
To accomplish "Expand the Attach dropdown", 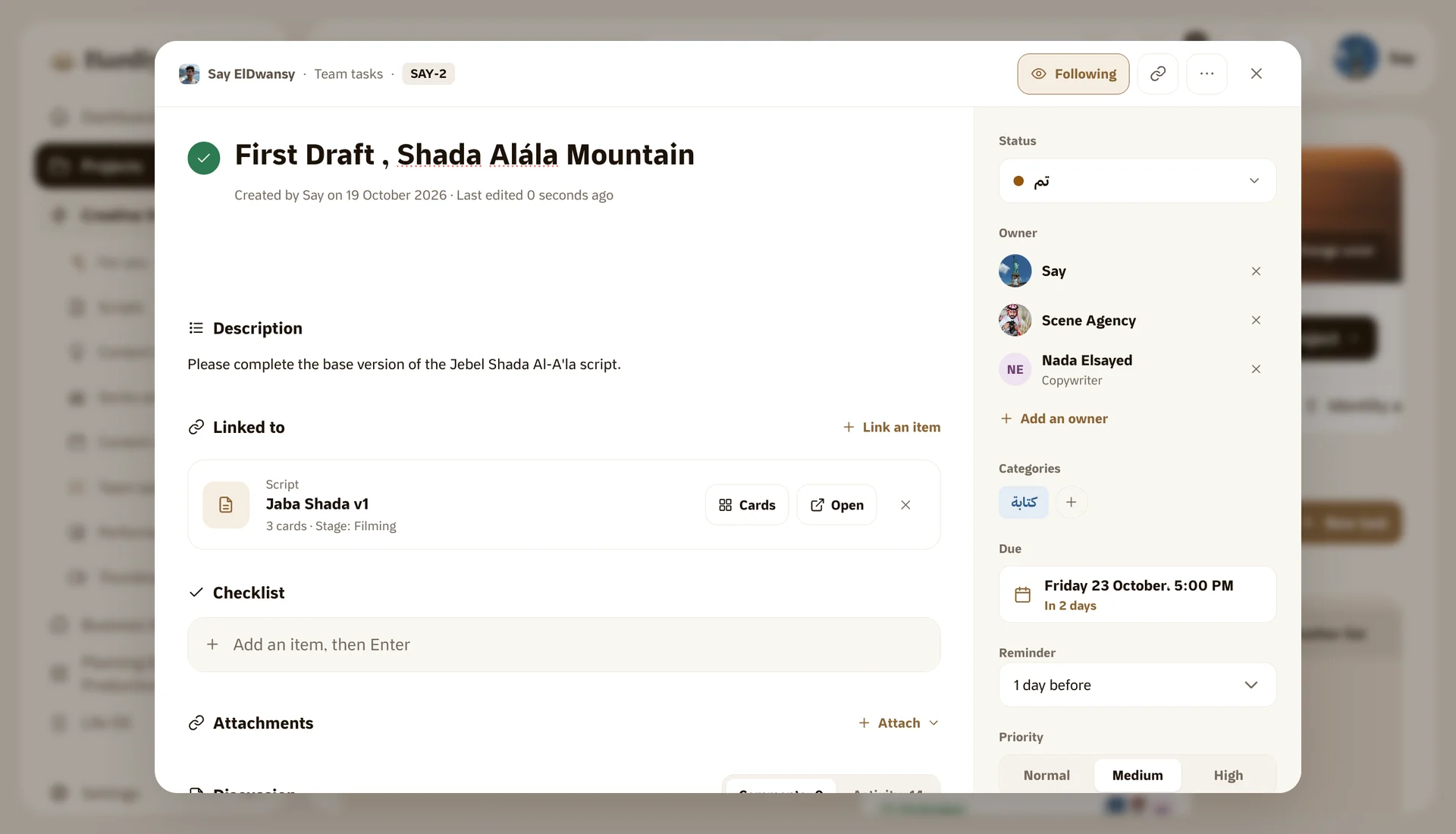I will click(x=899, y=723).
